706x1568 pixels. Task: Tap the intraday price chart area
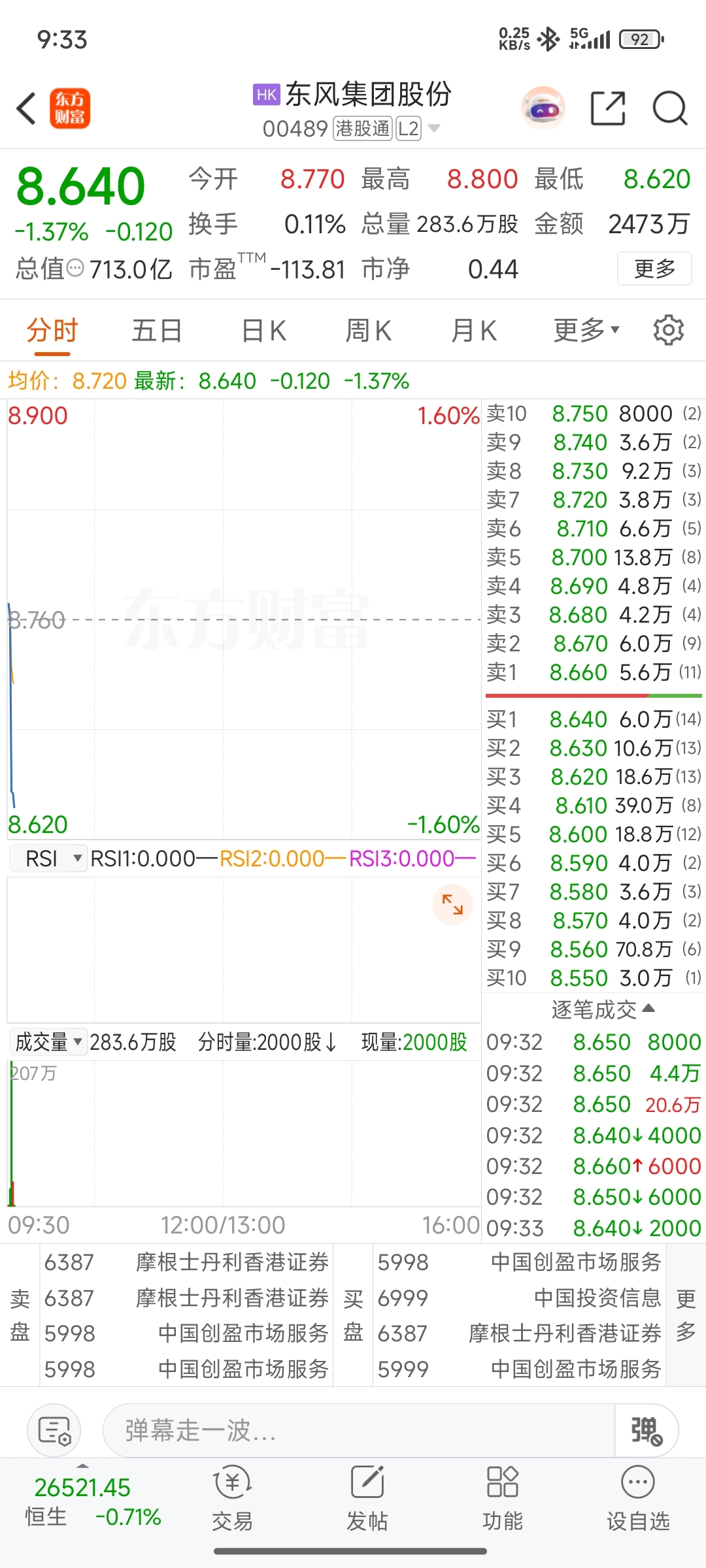tap(244, 619)
